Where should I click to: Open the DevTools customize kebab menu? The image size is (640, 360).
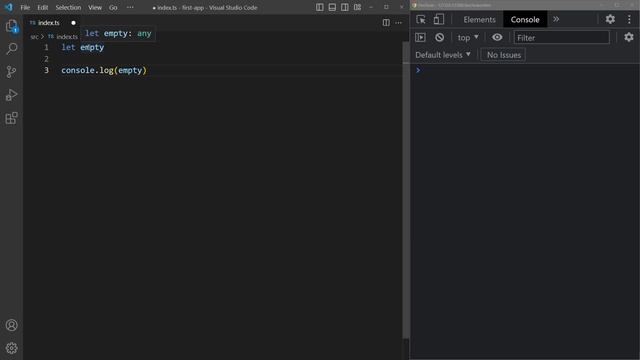click(x=629, y=19)
